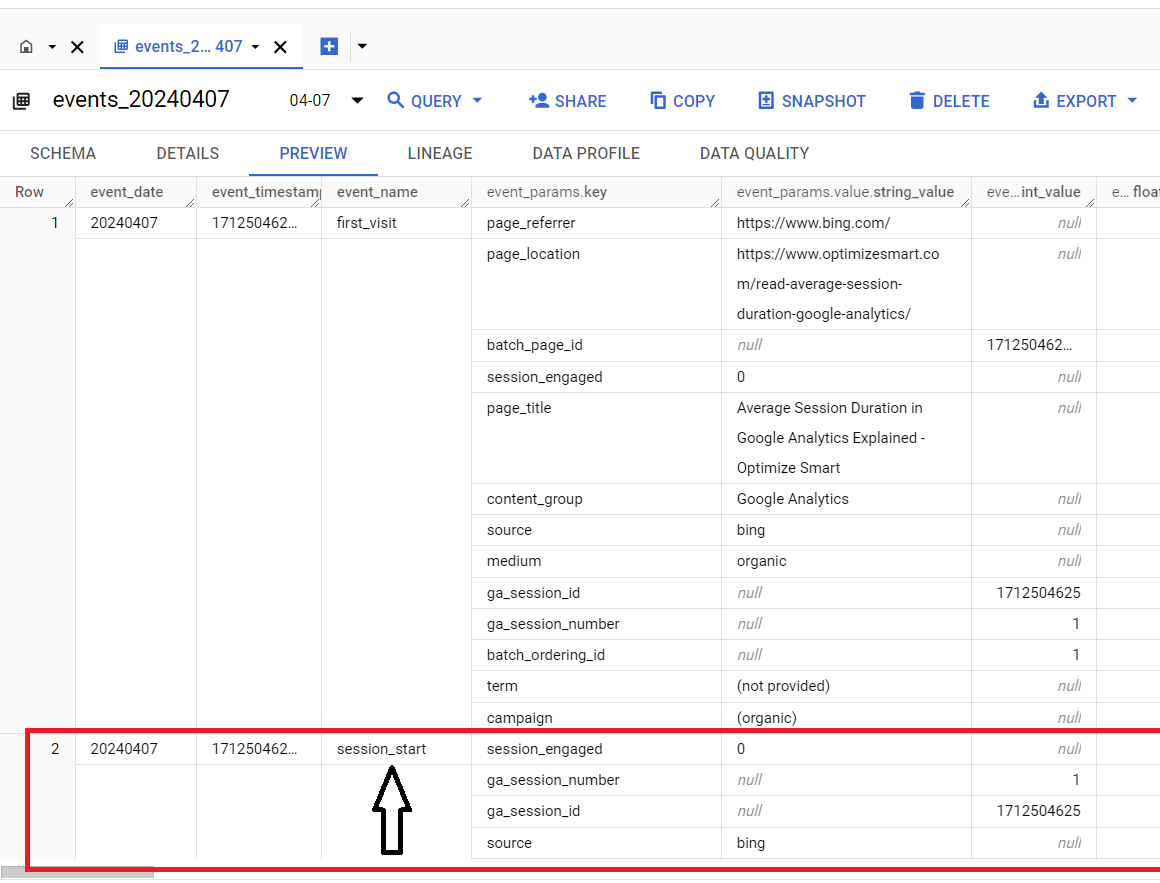Select the batch_page_id key cell
Viewport: 1160px width, 883px height.
(534, 345)
